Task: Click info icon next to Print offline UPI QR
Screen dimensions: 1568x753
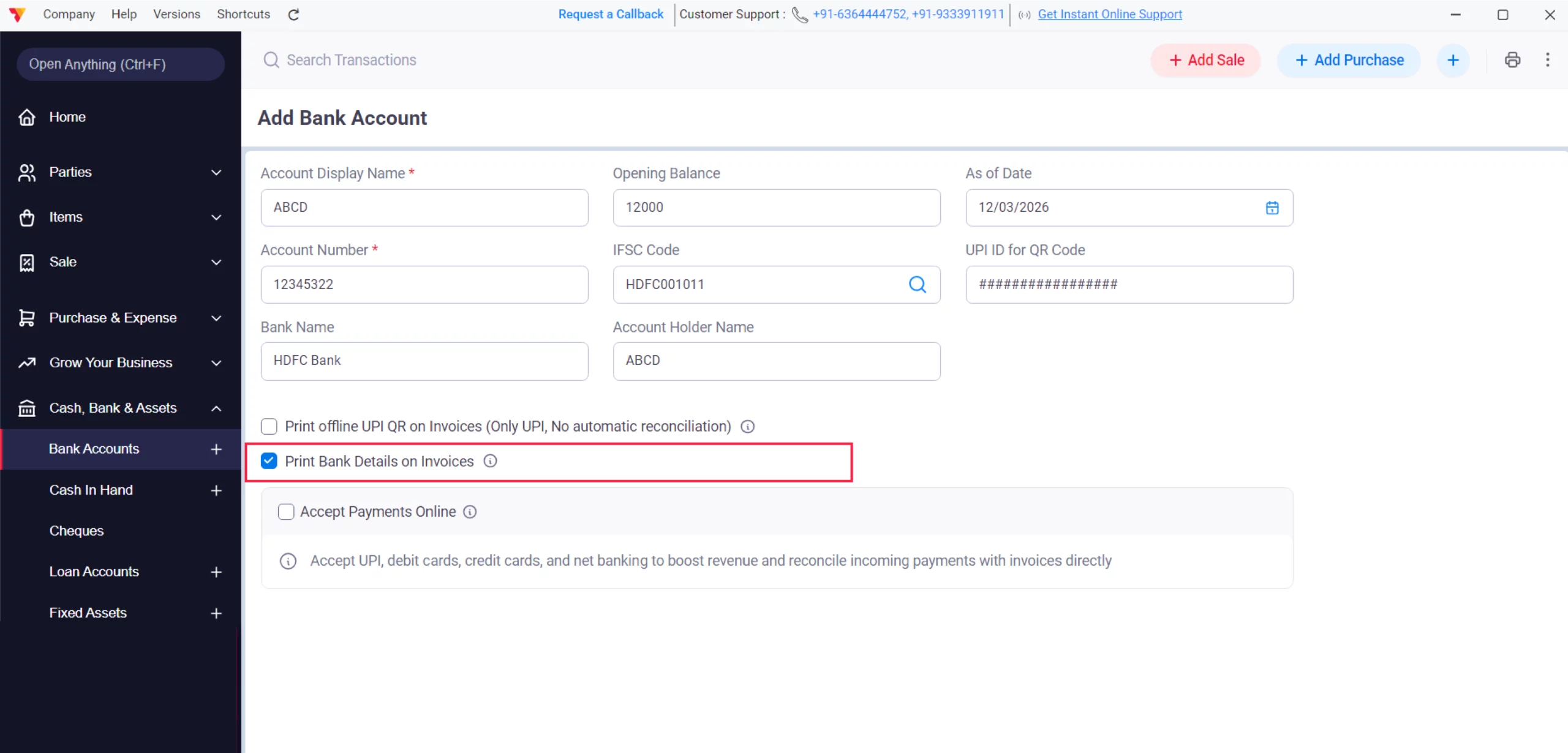Action: pos(747,427)
